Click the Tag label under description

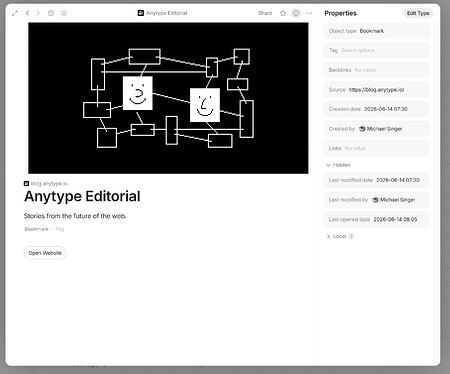pyautogui.click(x=59, y=229)
